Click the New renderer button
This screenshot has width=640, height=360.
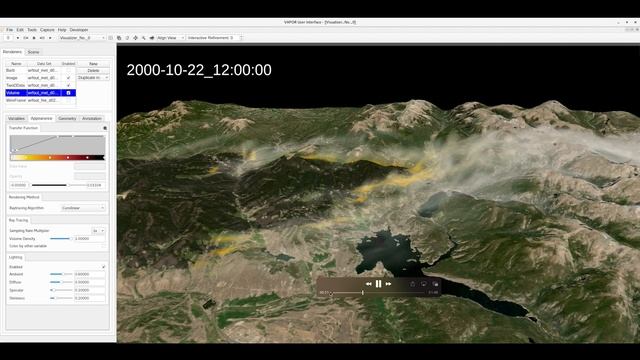[93, 64]
